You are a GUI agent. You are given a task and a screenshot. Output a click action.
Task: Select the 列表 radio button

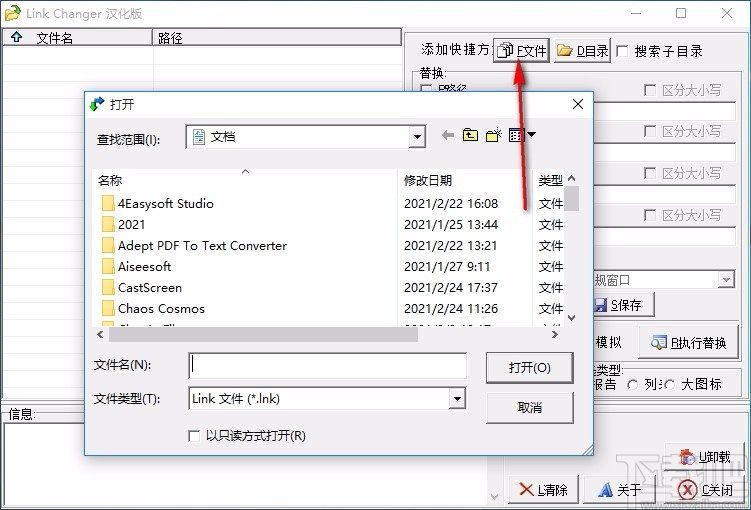[632, 385]
